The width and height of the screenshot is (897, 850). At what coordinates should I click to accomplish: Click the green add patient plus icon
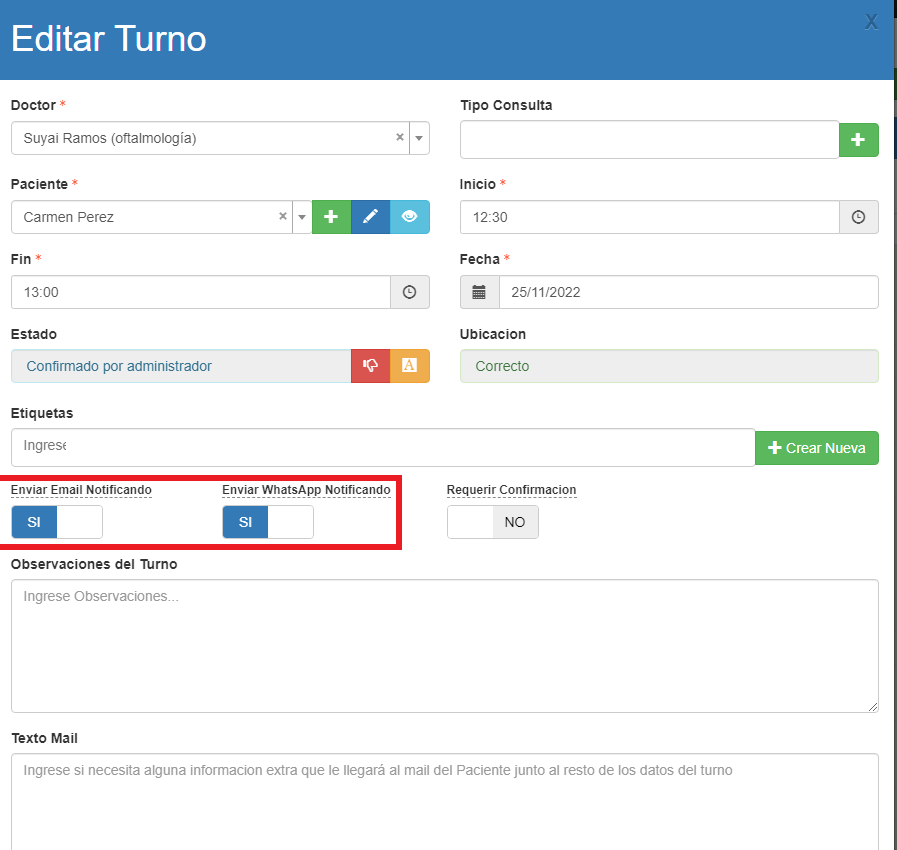[331, 217]
